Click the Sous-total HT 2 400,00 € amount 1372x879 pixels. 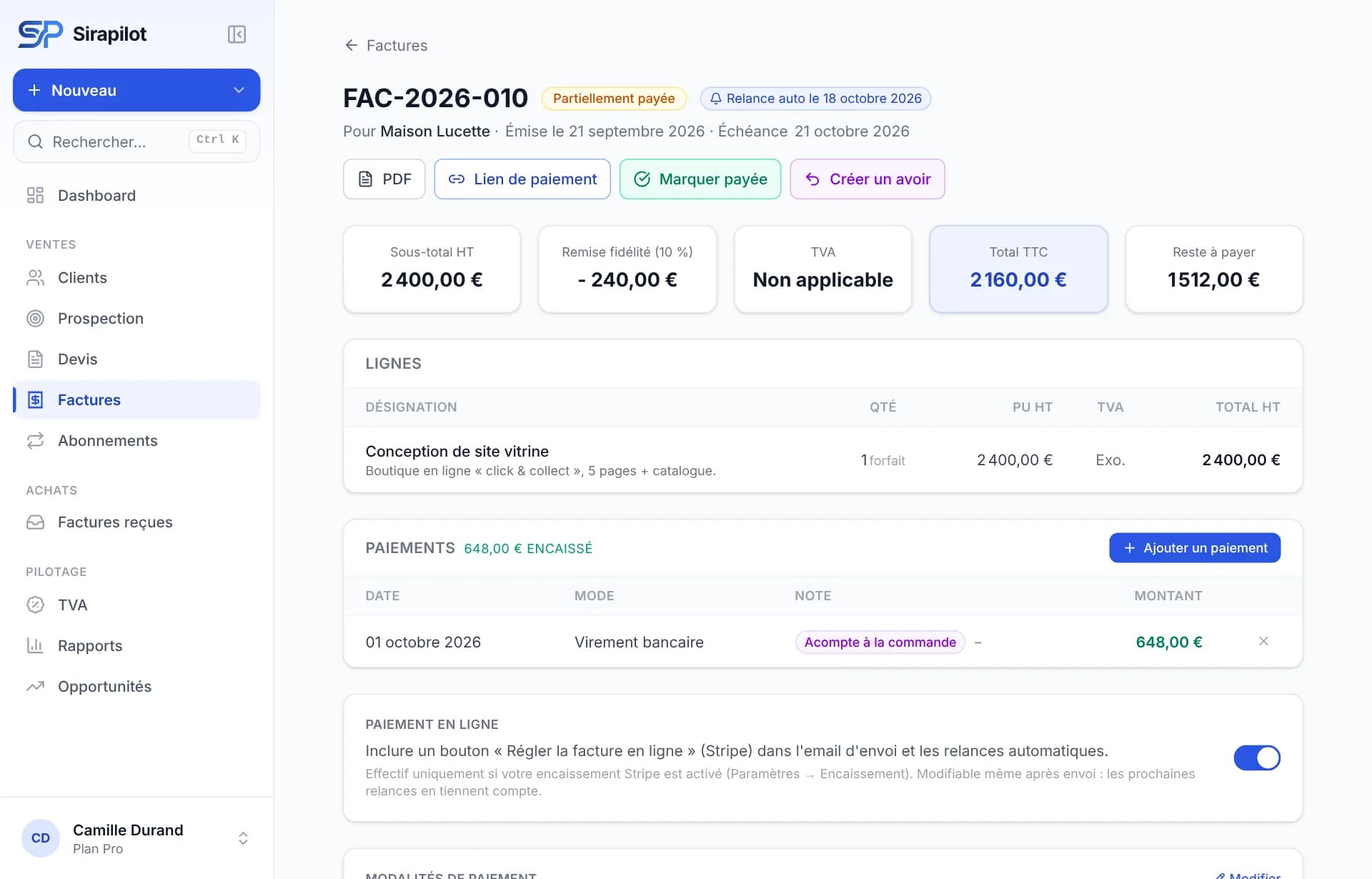(432, 280)
